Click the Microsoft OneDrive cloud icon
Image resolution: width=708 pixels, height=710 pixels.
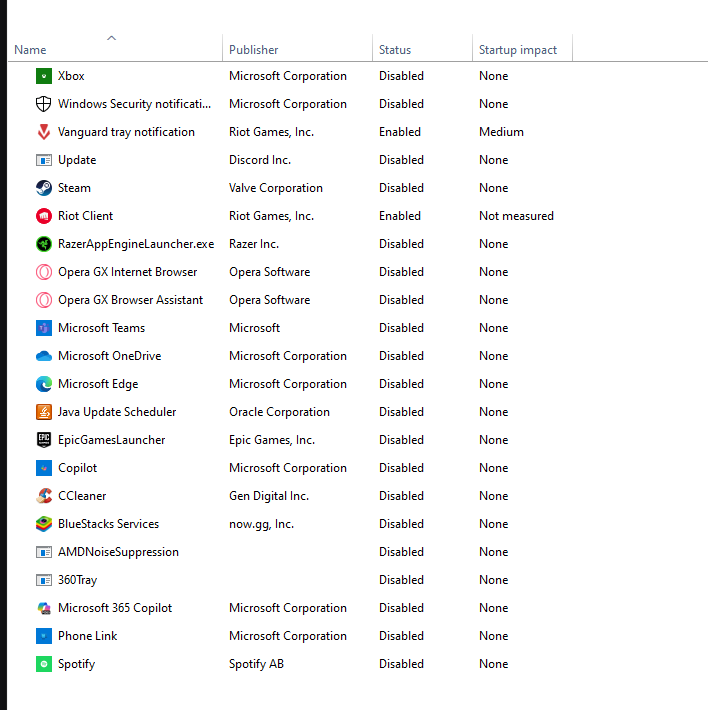click(x=43, y=356)
